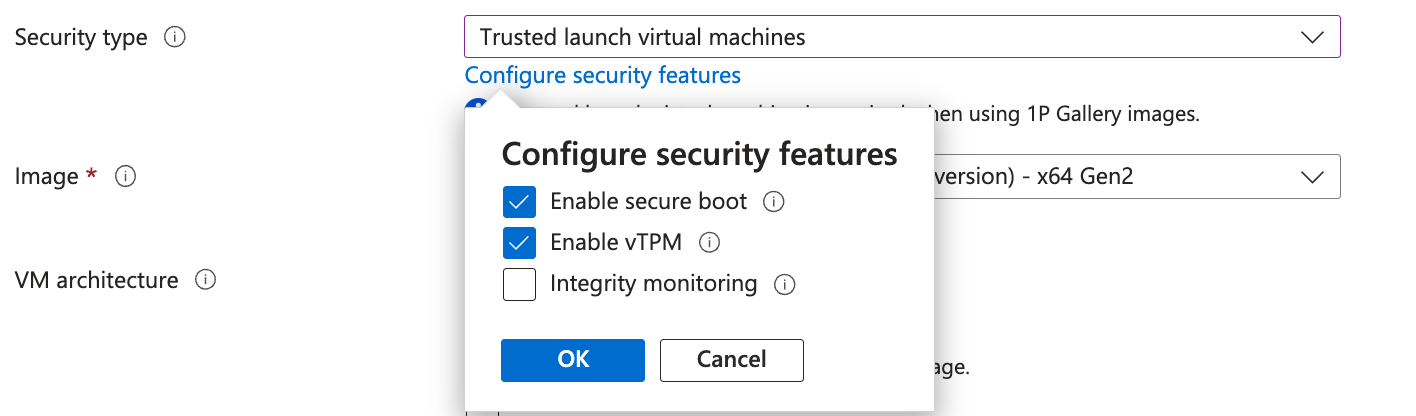Show info for Enable secure boot
The image size is (1416, 416).
(773, 202)
